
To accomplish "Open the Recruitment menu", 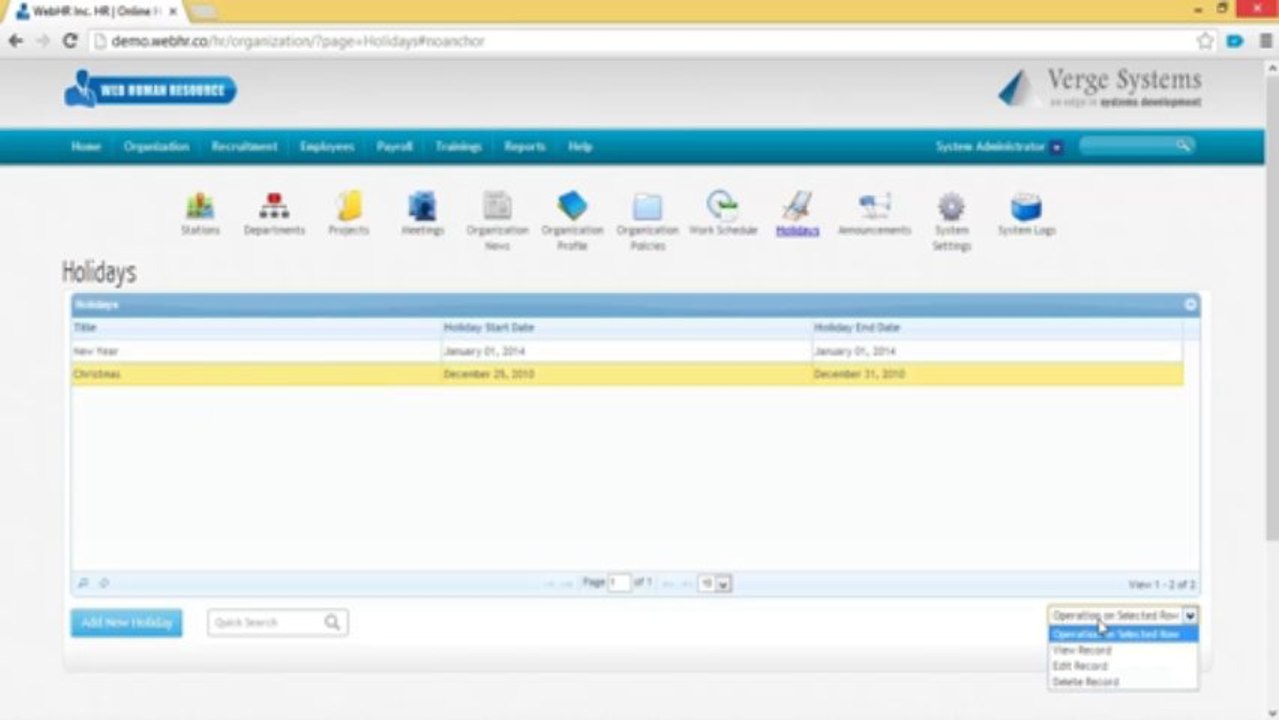I will [x=244, y=146].
